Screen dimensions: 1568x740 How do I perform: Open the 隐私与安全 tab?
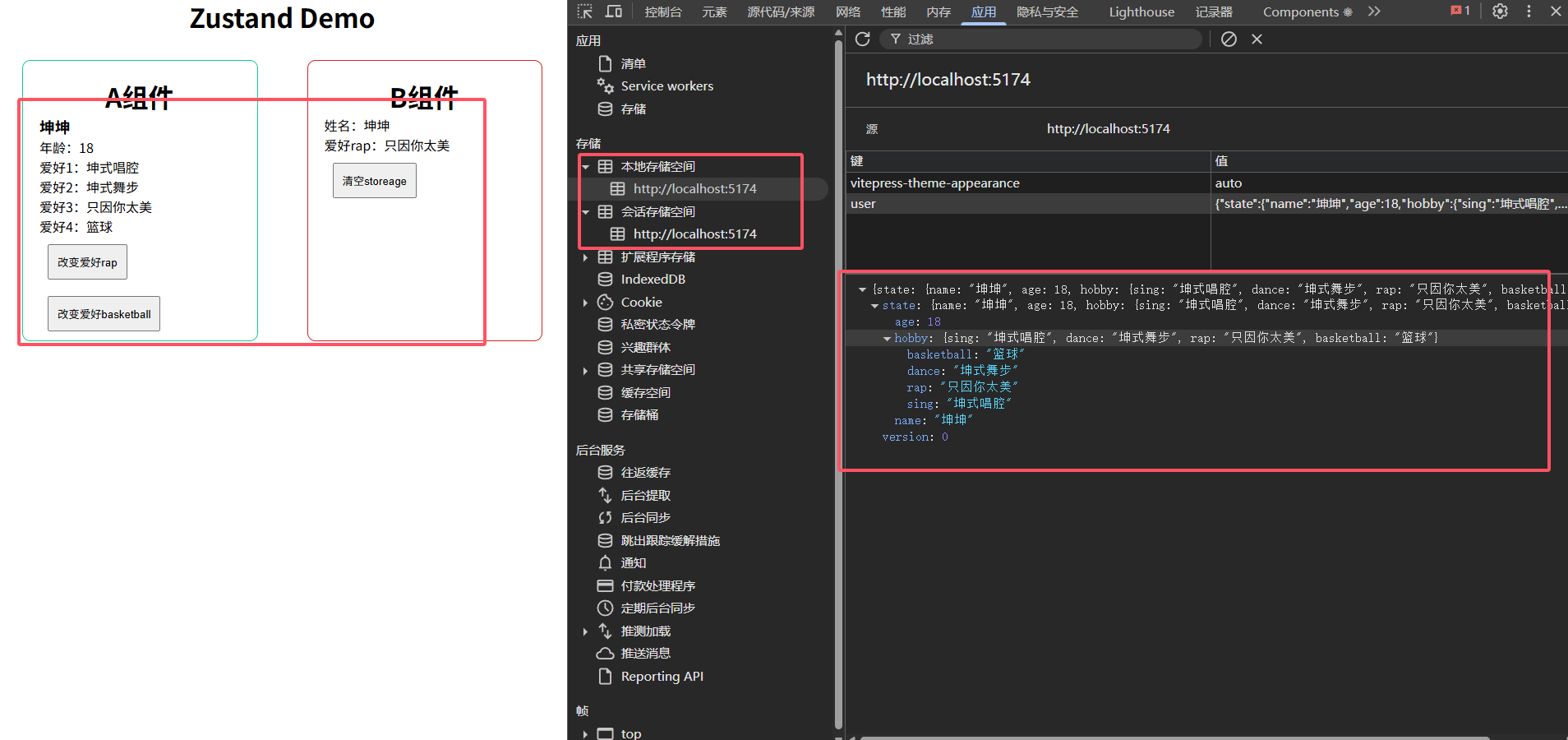click(1047, 12)
